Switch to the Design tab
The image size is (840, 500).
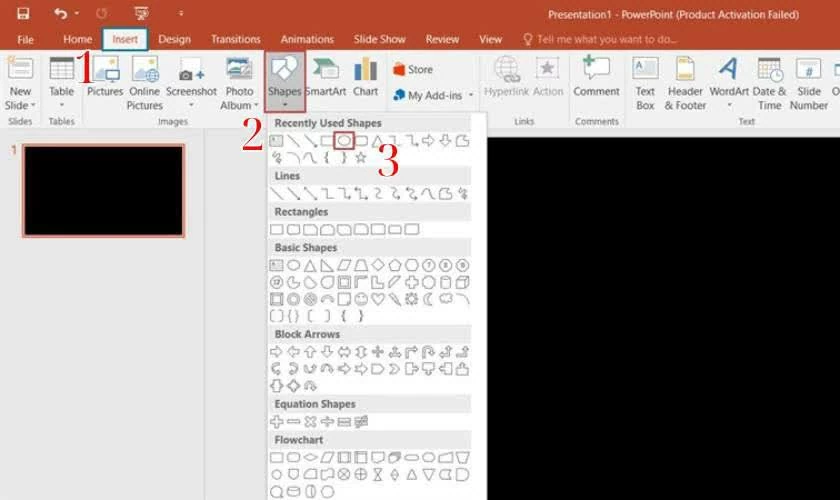point(174,39)
